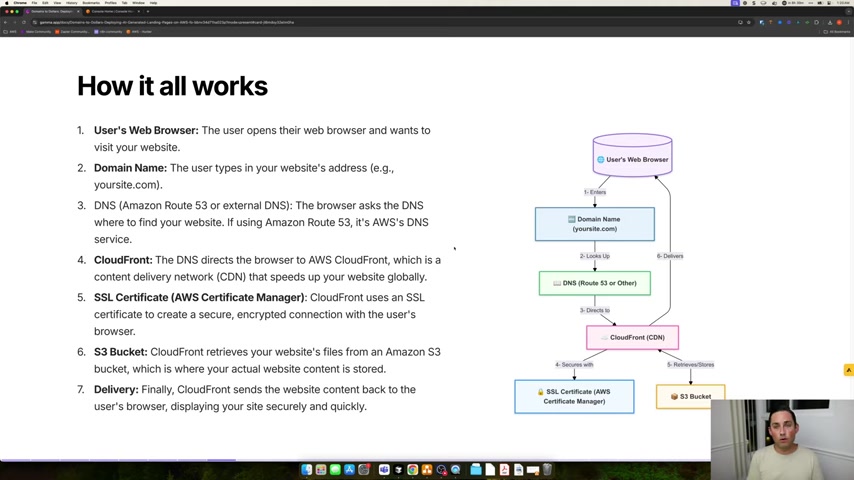
Task: Click the bold "Domain Name:" list item text
Action: [x=130, y=168]
